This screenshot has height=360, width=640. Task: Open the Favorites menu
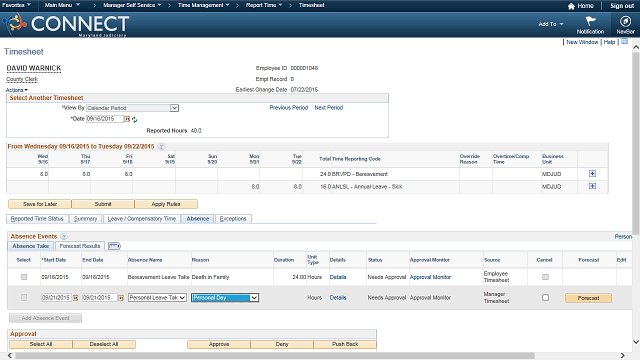tap(16, 5)
